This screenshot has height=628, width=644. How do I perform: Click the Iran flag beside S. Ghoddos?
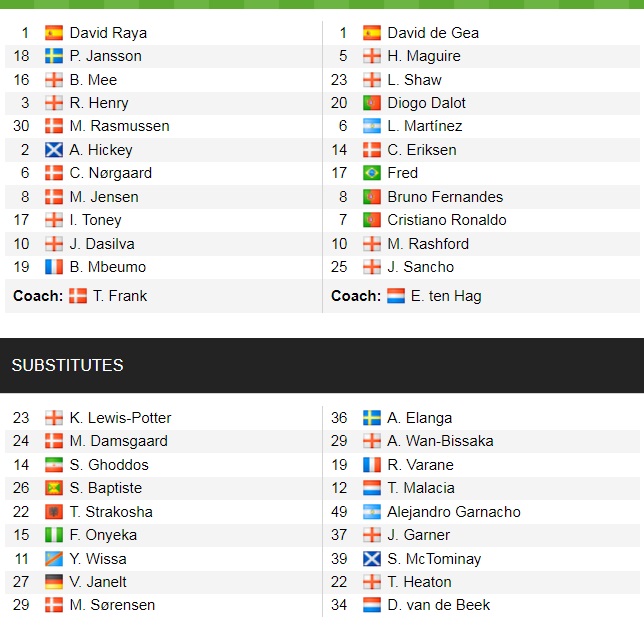(x=54, y=465)
